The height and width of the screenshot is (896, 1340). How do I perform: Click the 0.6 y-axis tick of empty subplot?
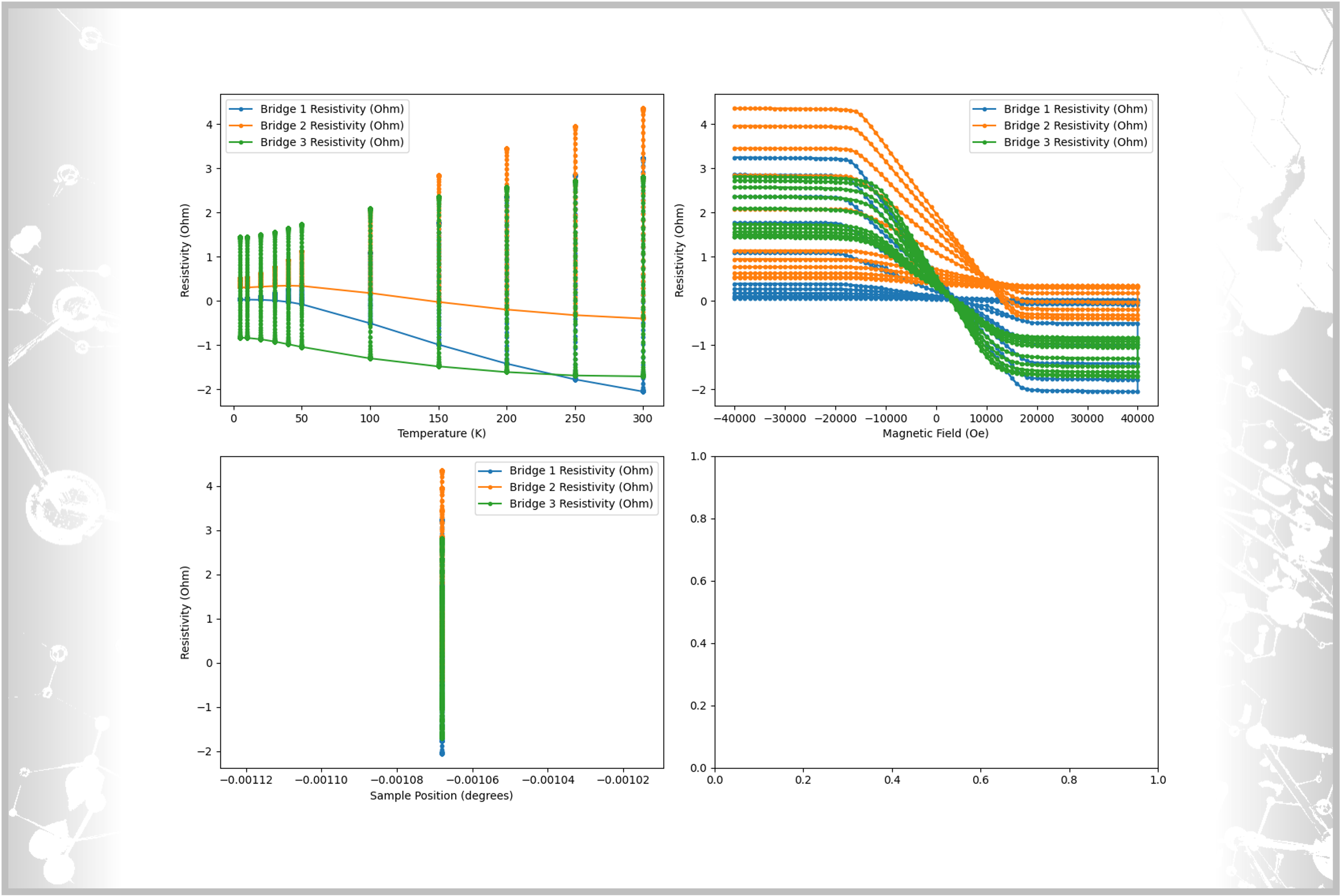click(x=698, y=581)
